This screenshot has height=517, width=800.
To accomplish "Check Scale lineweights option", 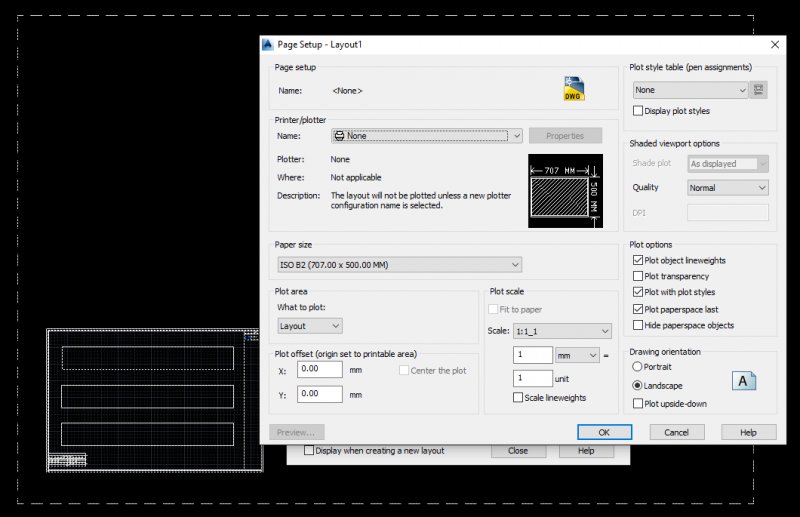I will (518, 398).
